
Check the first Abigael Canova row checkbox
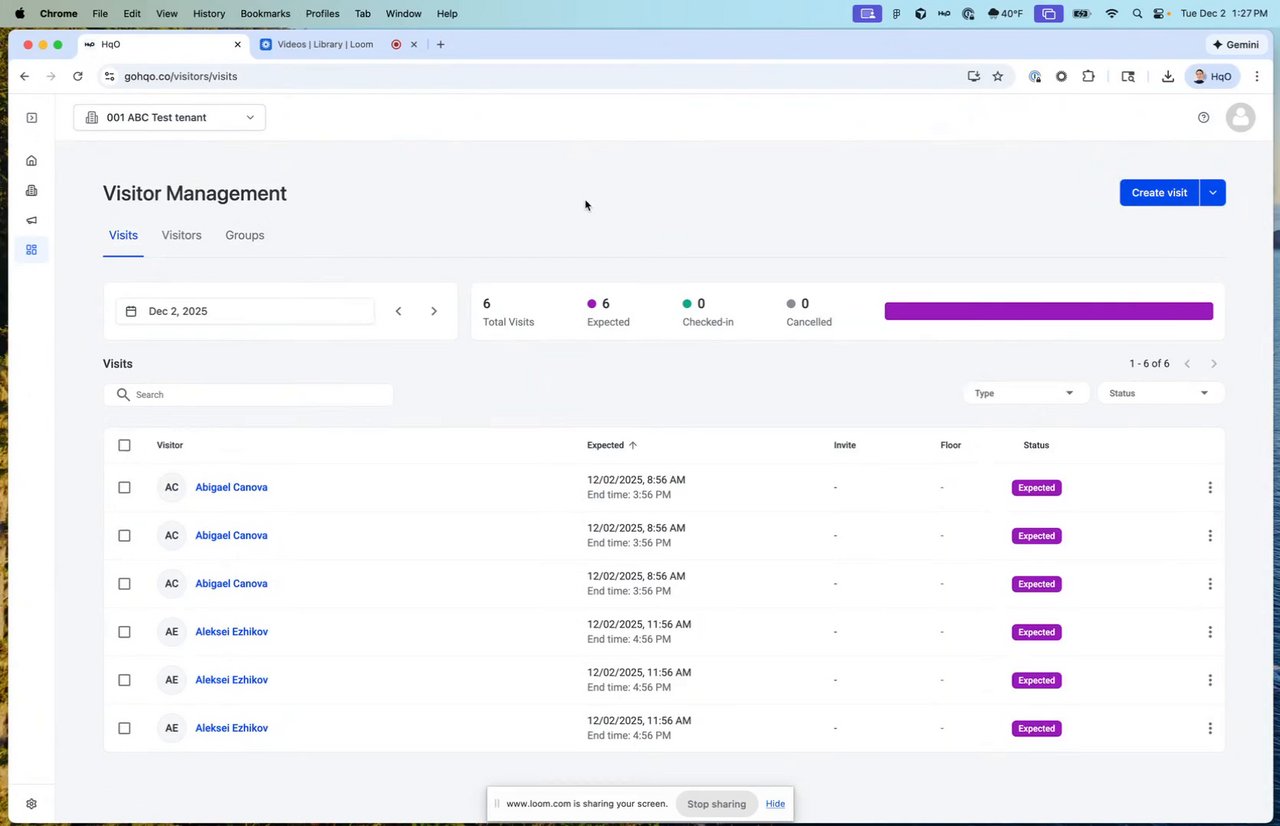click(124, 488)
